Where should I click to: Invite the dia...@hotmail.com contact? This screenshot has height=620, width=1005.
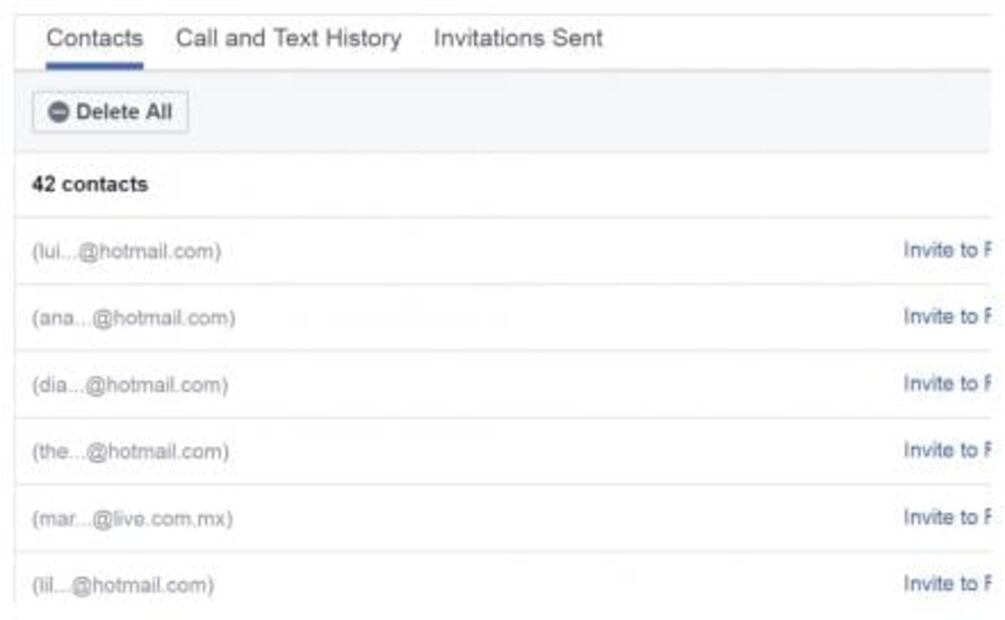coord(946,384)
